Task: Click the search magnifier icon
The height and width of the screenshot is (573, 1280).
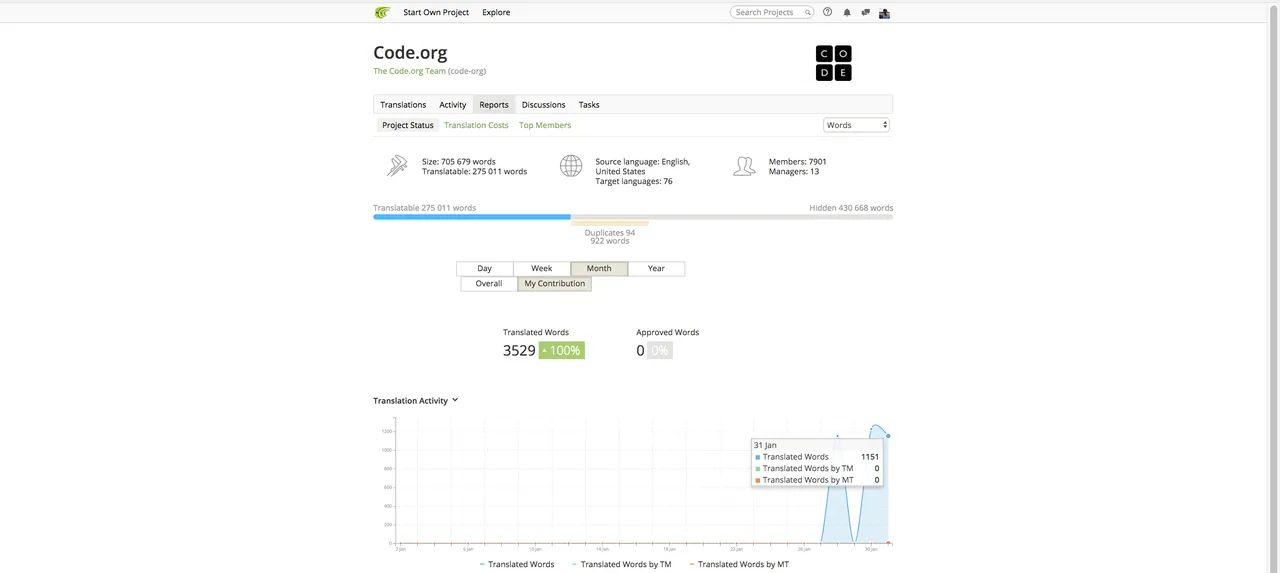Action: (x=808, y=13)
